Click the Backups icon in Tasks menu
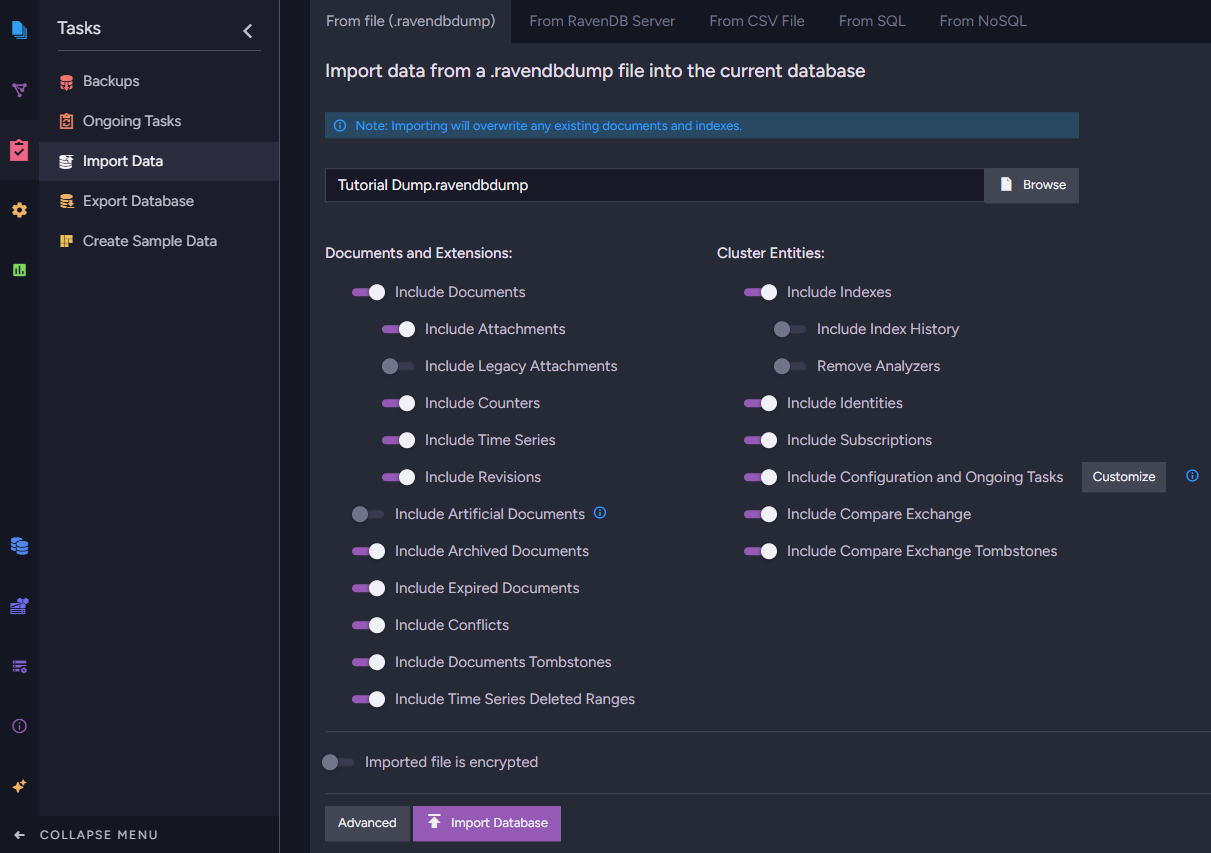The image size is (1211, 853). click(66, 82)
